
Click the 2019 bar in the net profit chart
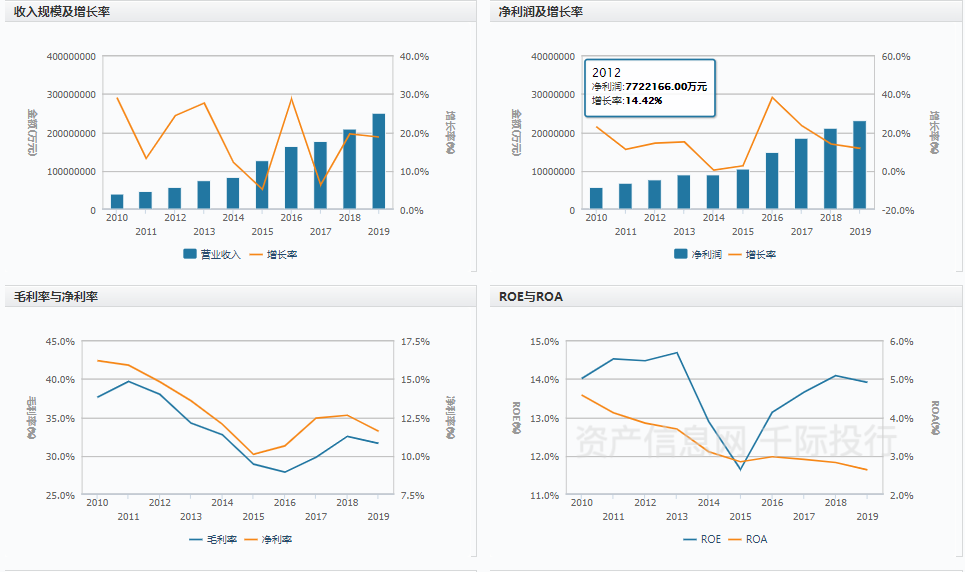[x=859, y=165]
